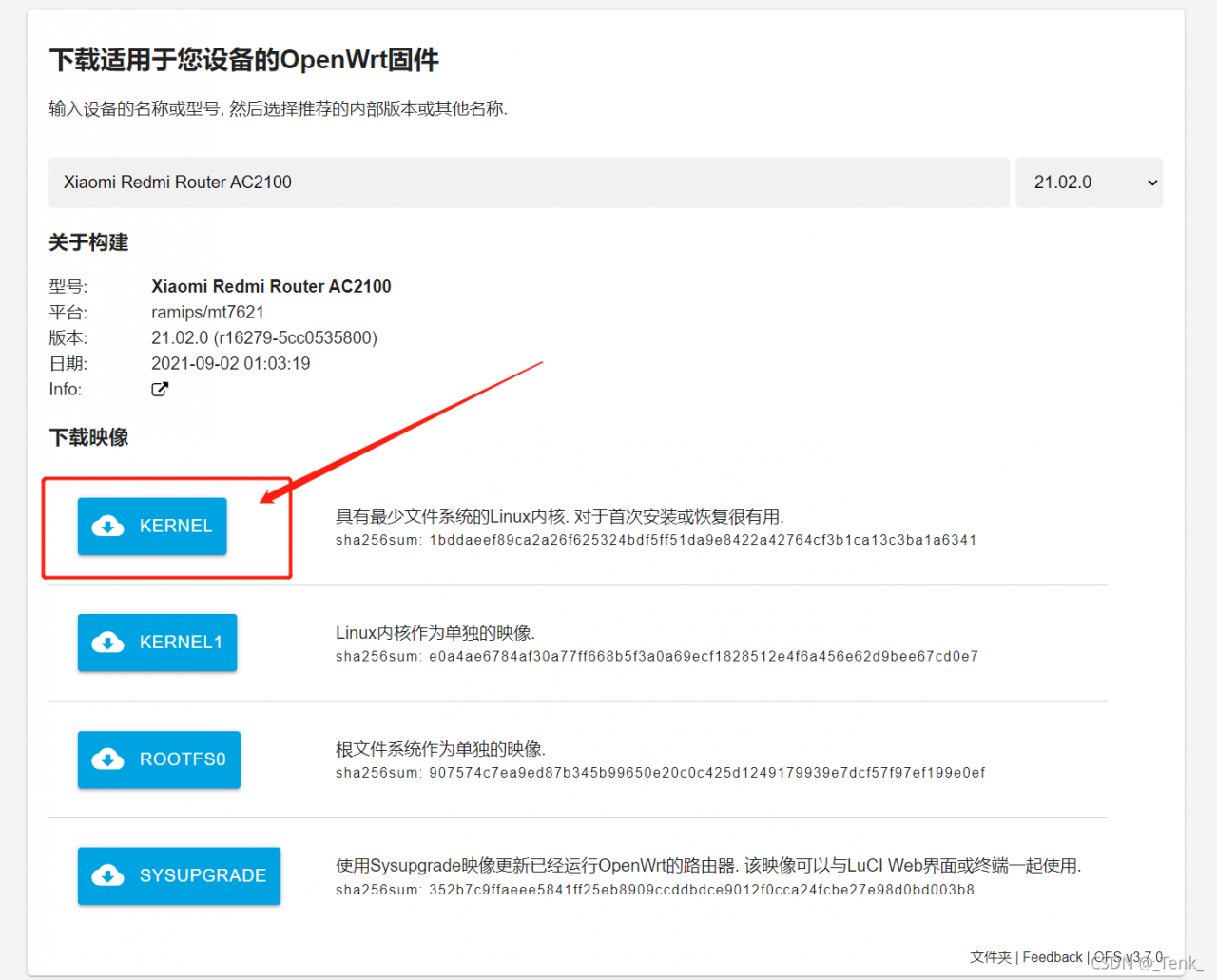Viewport: 1217px width, 980px height.
Task: Click the platform value ramips/mt7621
Action: 207,312
